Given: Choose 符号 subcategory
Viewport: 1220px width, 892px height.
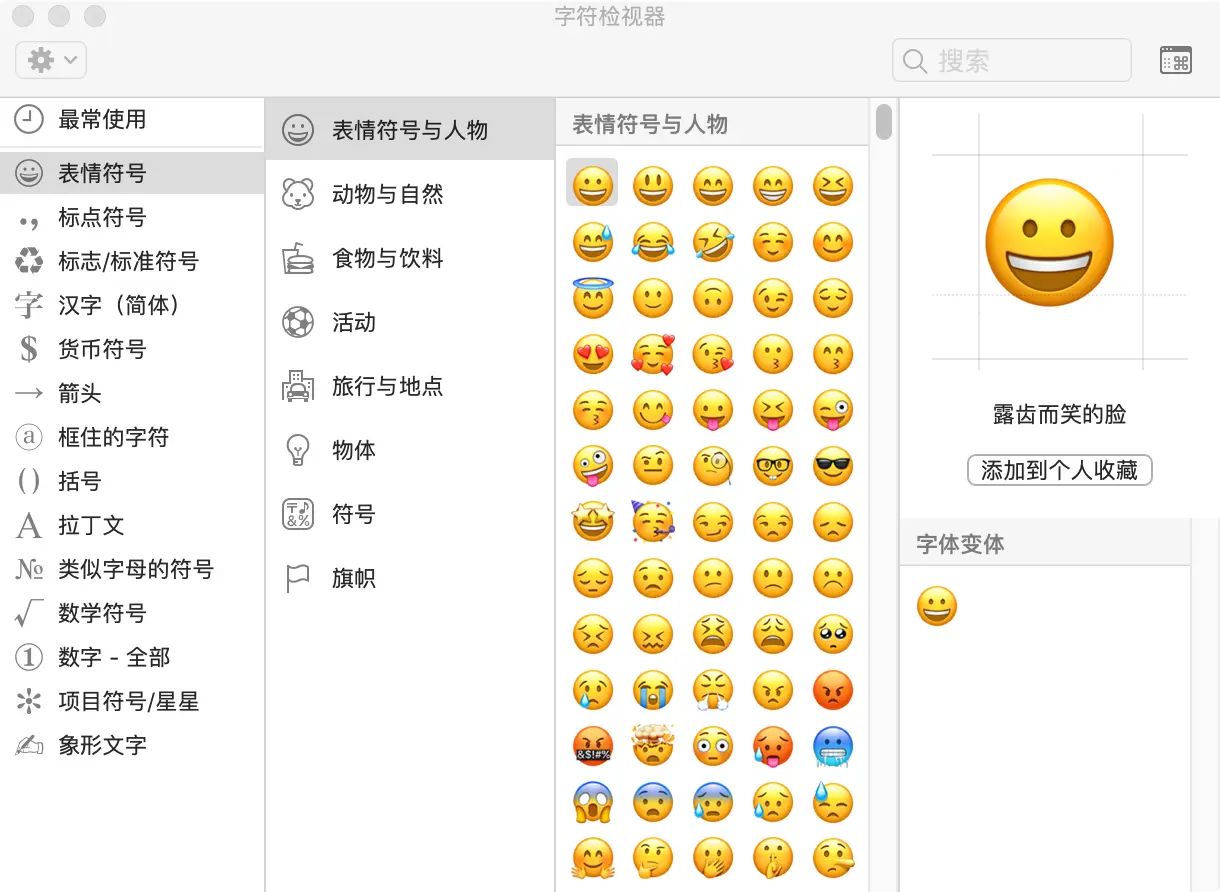Looking at the screenshot, I should click(410, 514).
